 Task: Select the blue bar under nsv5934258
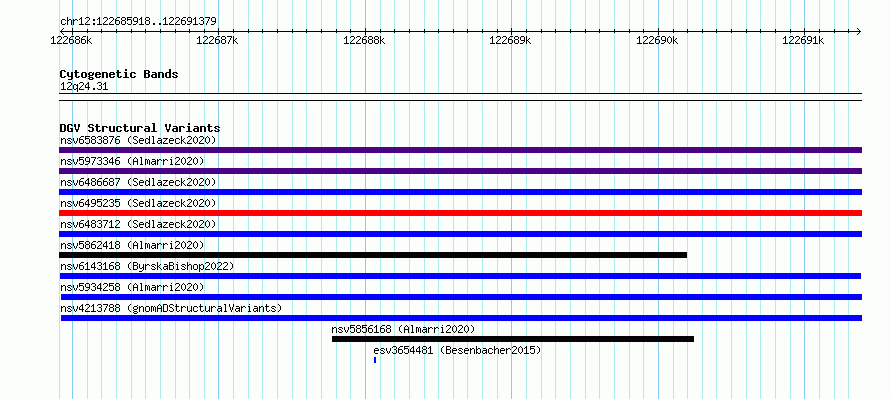(x=461, y=297)
